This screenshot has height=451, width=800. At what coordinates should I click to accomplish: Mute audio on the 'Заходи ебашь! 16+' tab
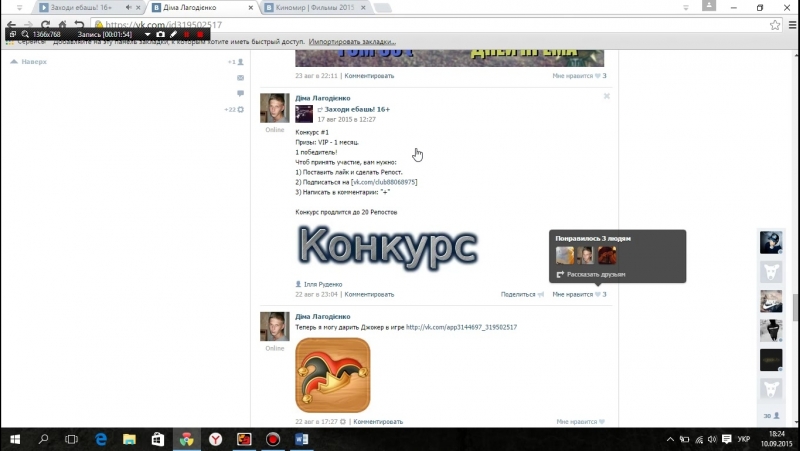[x=129, y=8]
